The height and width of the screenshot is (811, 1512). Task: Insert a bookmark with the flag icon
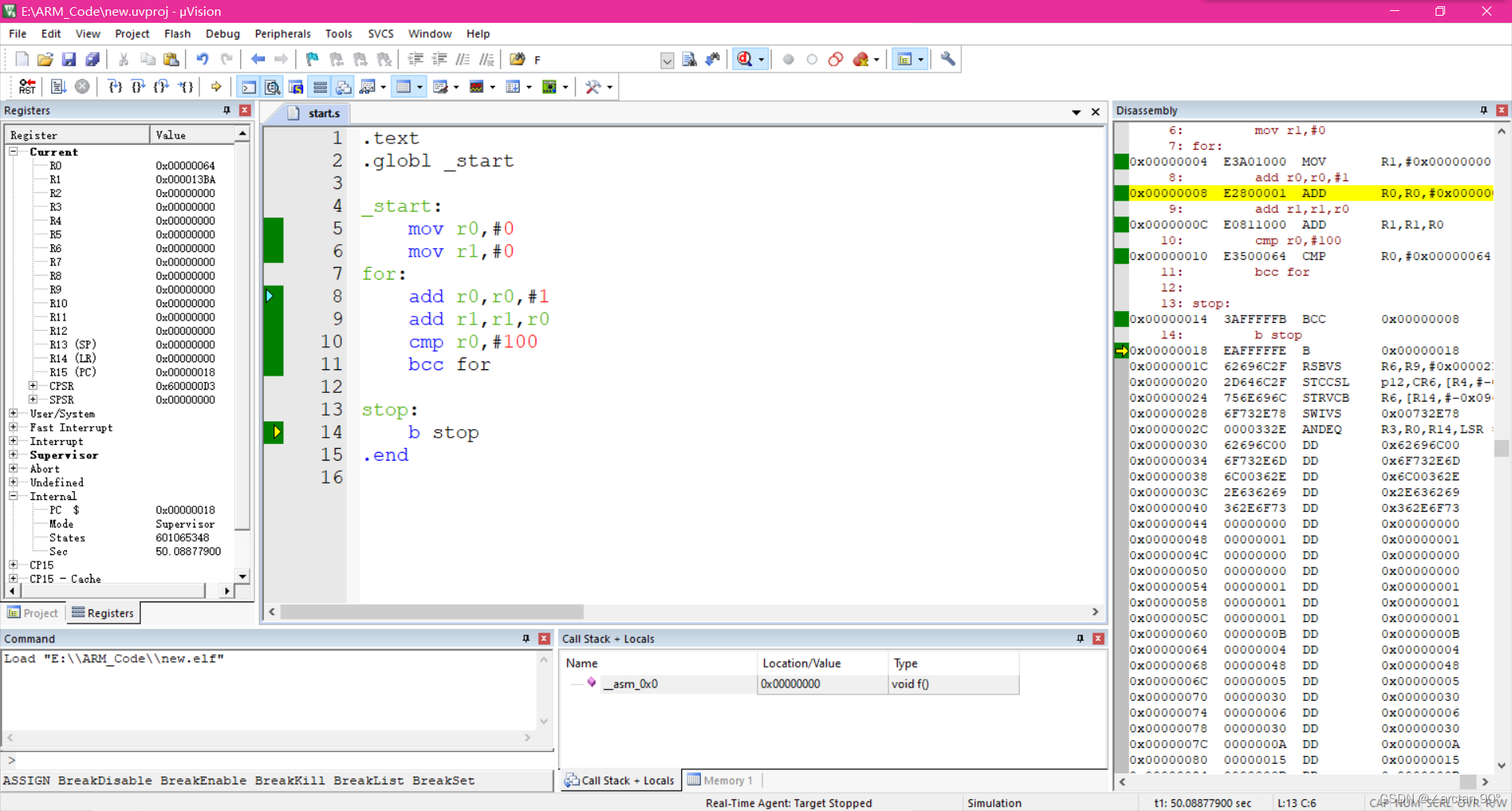313,59
